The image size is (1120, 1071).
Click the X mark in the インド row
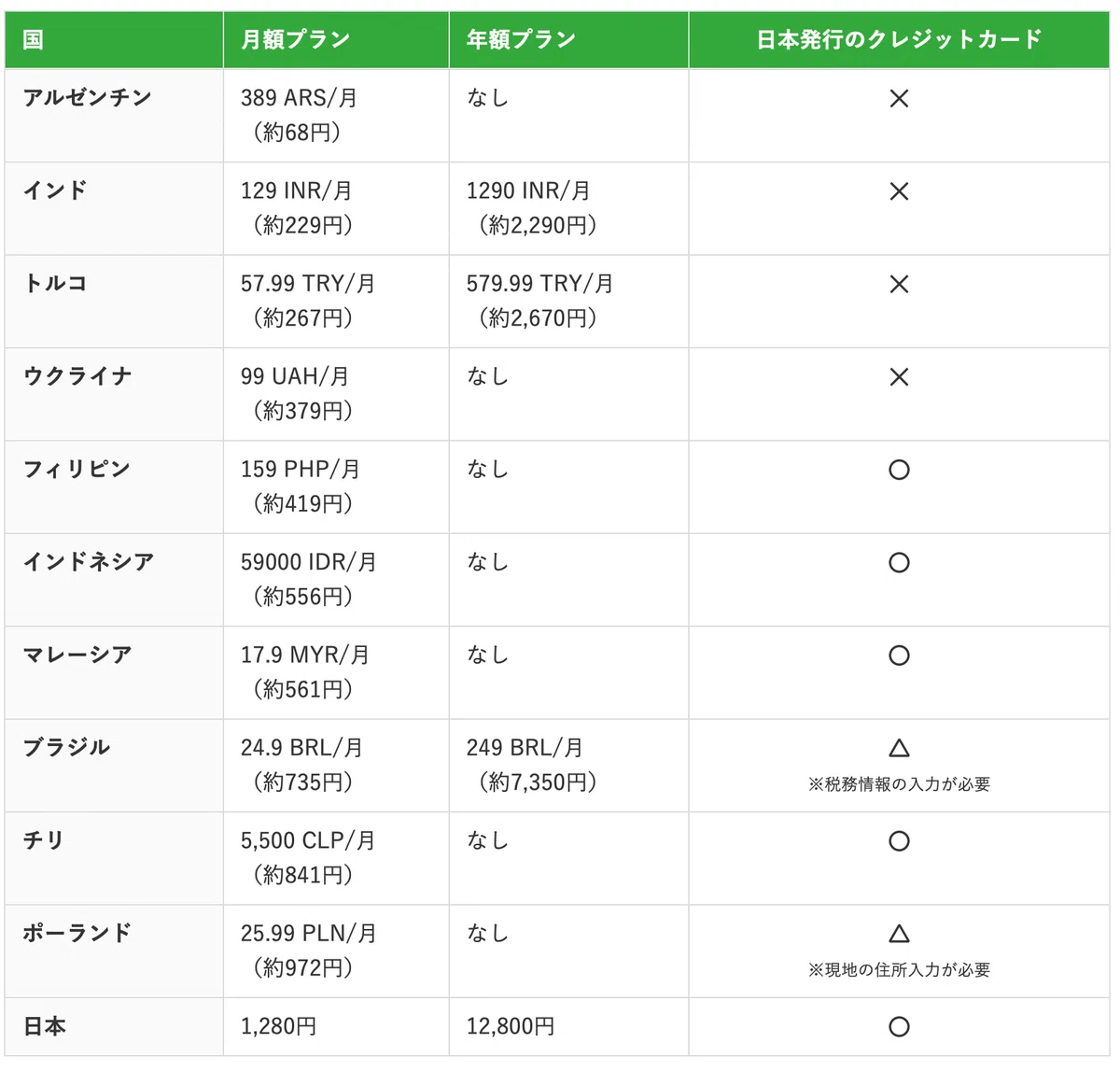pos(899,191)
